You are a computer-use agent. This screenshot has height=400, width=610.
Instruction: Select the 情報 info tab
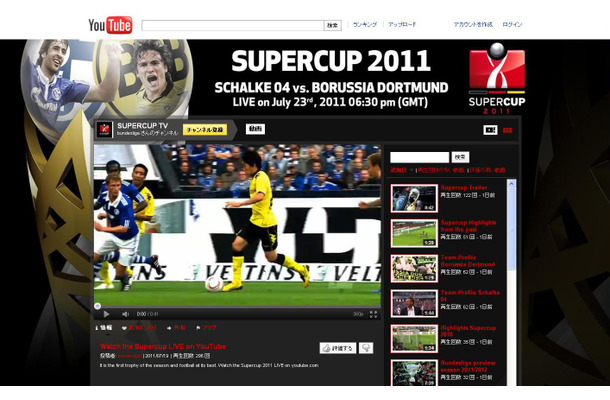click(104, 328)
